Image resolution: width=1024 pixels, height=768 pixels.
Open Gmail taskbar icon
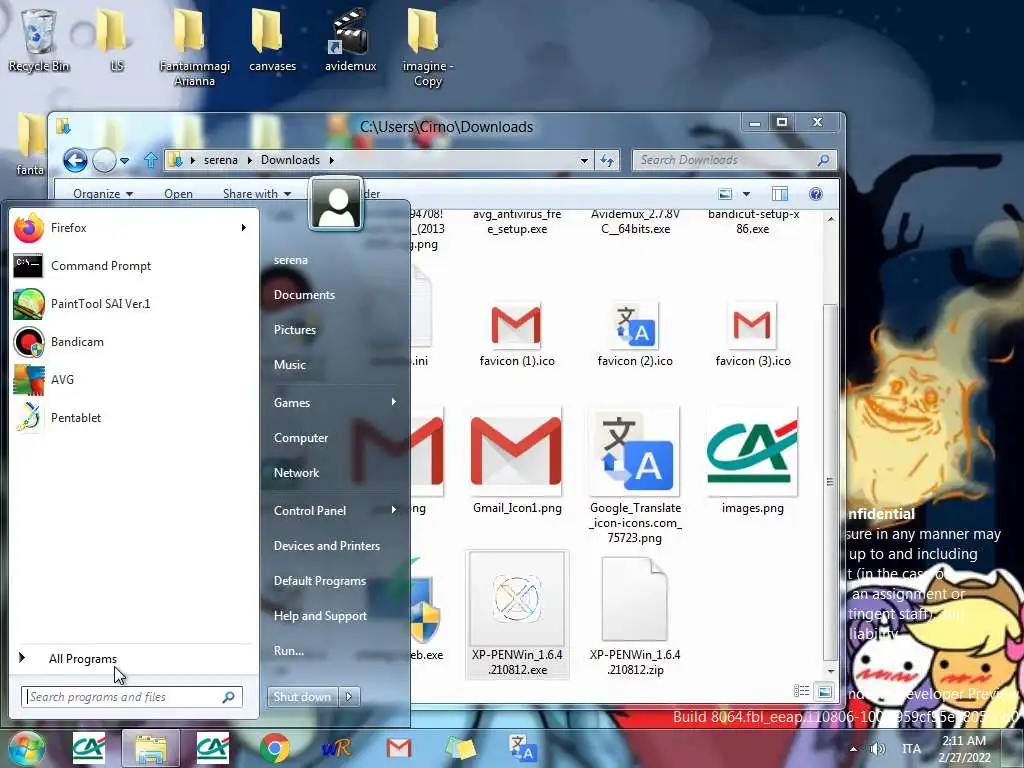[398, 748]
